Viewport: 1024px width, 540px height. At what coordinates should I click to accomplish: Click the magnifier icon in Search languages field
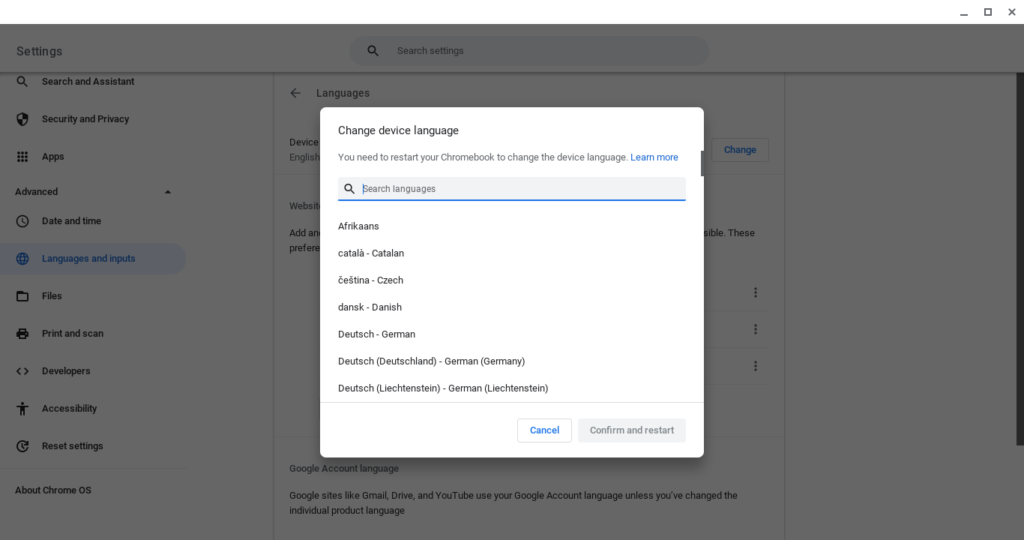click(x=349, y=189)
